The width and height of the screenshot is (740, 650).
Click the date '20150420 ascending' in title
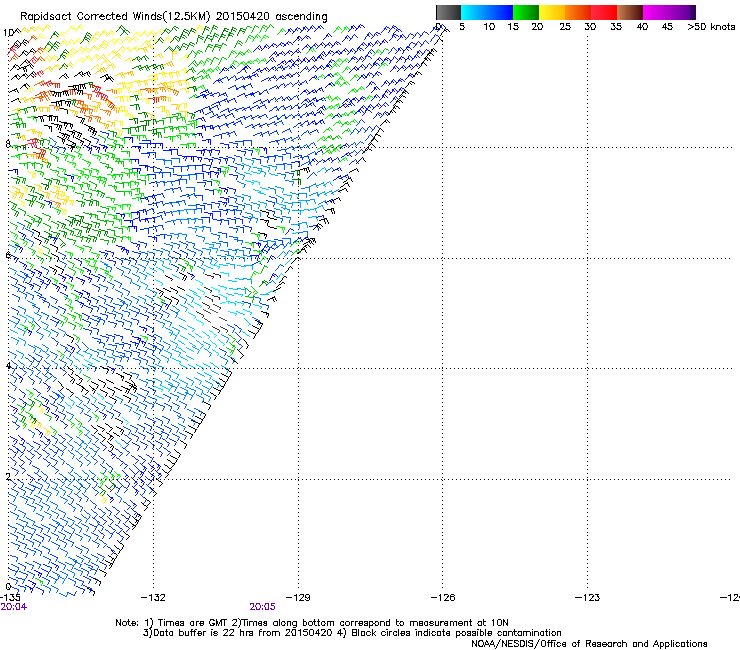click(x=271, y=17)
